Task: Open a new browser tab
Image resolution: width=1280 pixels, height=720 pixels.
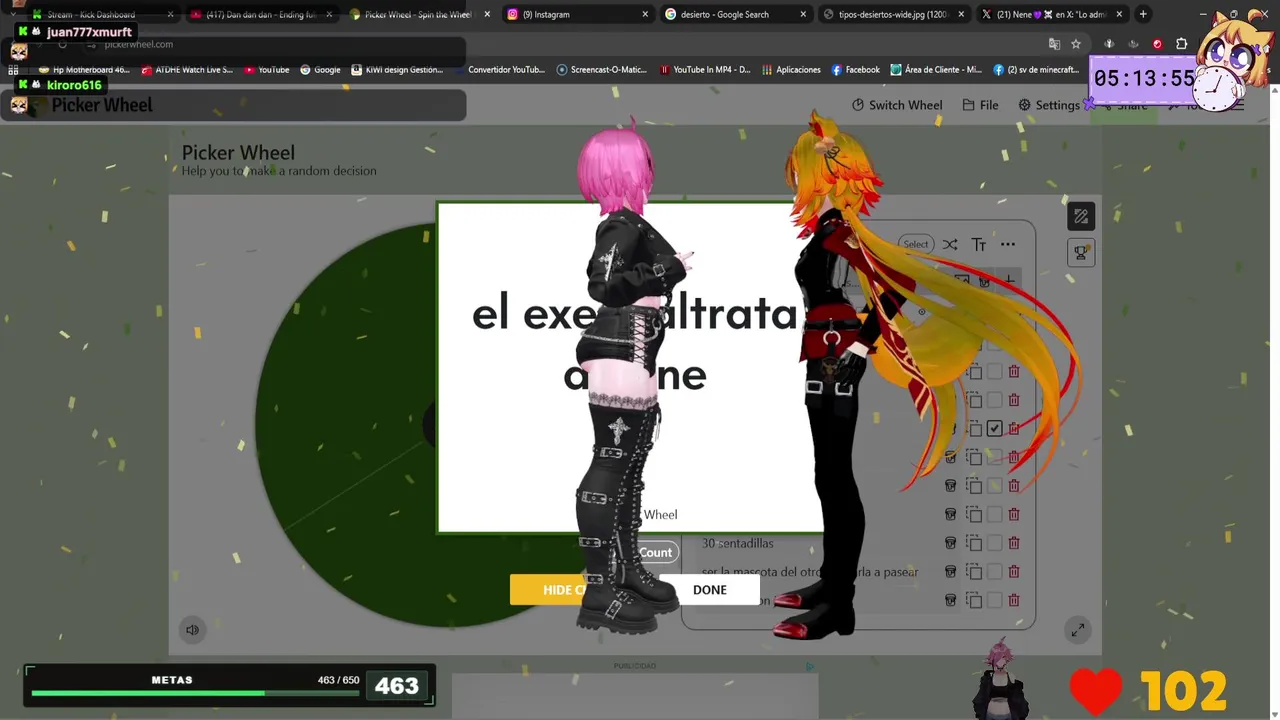Action: pyautogui.click(x=1143, y=14)
